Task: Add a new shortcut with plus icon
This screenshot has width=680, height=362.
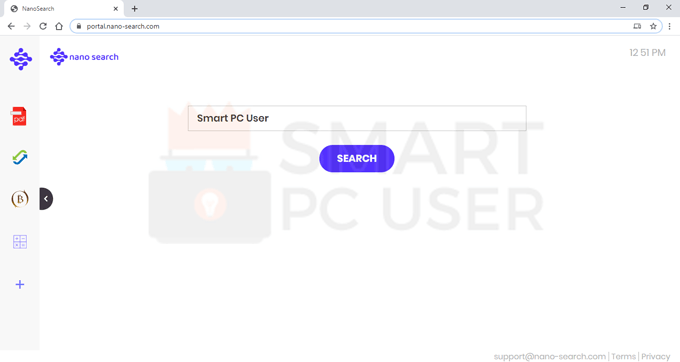Action: [20, 284]
